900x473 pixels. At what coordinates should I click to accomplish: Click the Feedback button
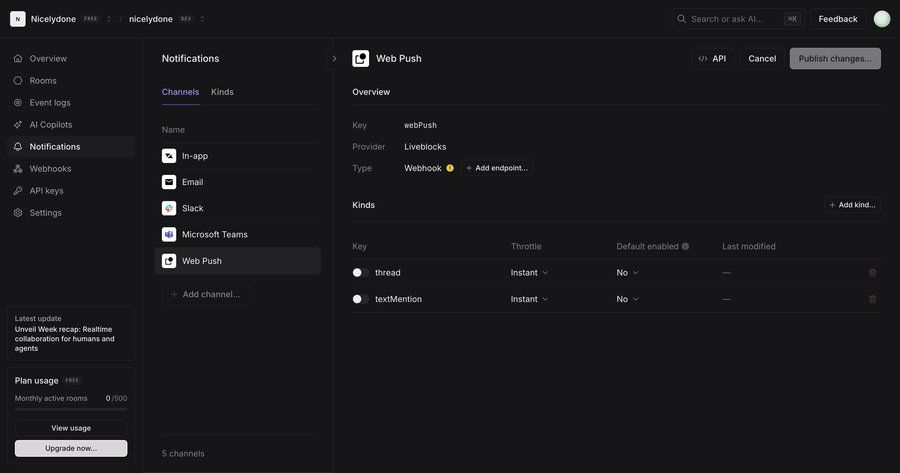[837, 19]
